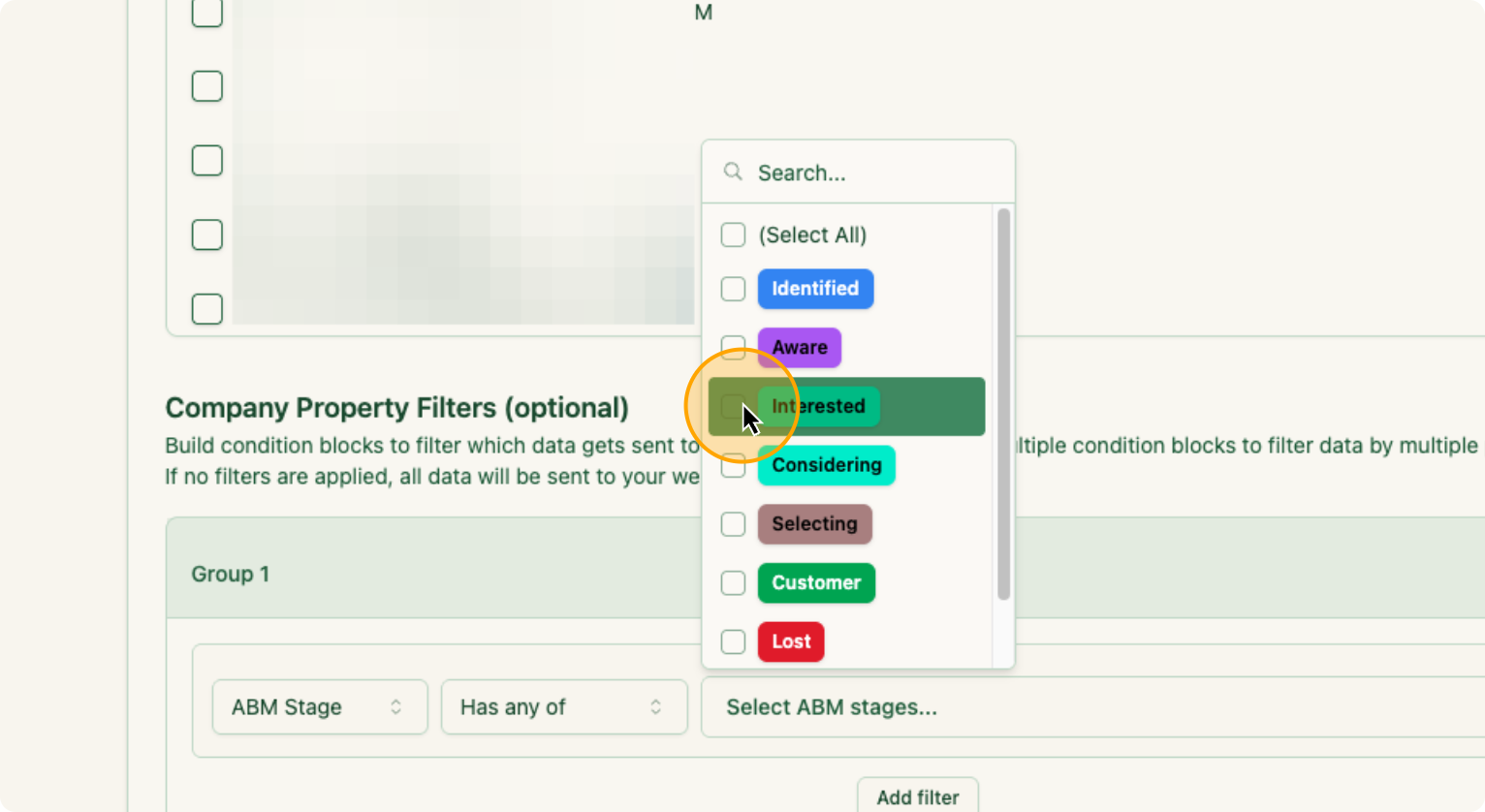Click the Group 1 header

(231, 574)
